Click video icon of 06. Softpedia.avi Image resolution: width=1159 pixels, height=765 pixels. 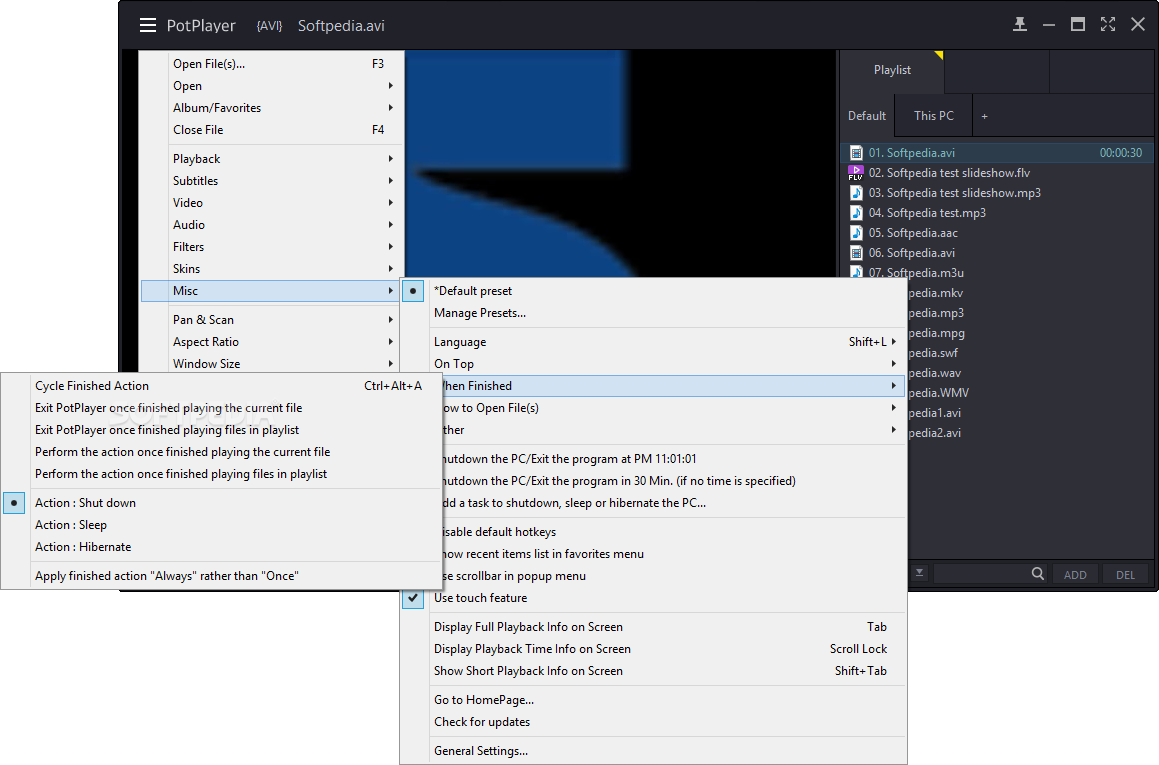point(856,253)
